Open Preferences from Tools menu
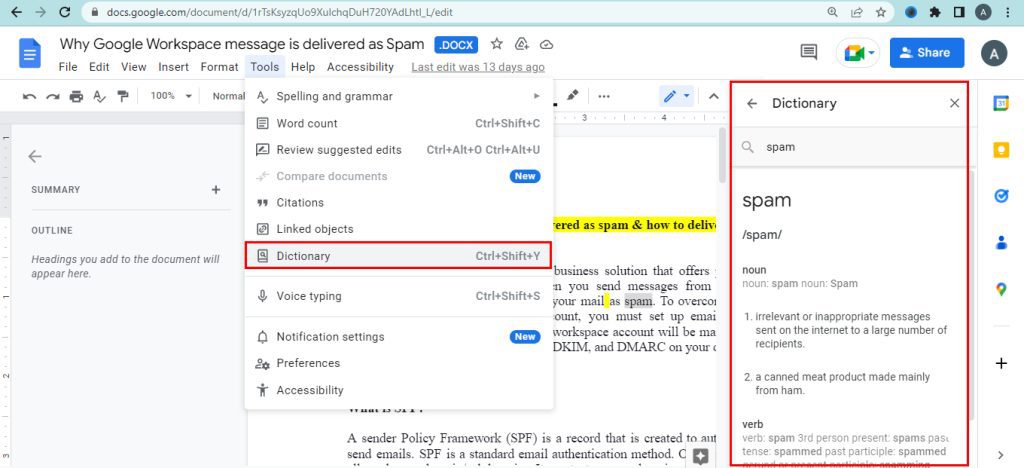The height and width of the screenshot is (468, 1024). (399, 363)
